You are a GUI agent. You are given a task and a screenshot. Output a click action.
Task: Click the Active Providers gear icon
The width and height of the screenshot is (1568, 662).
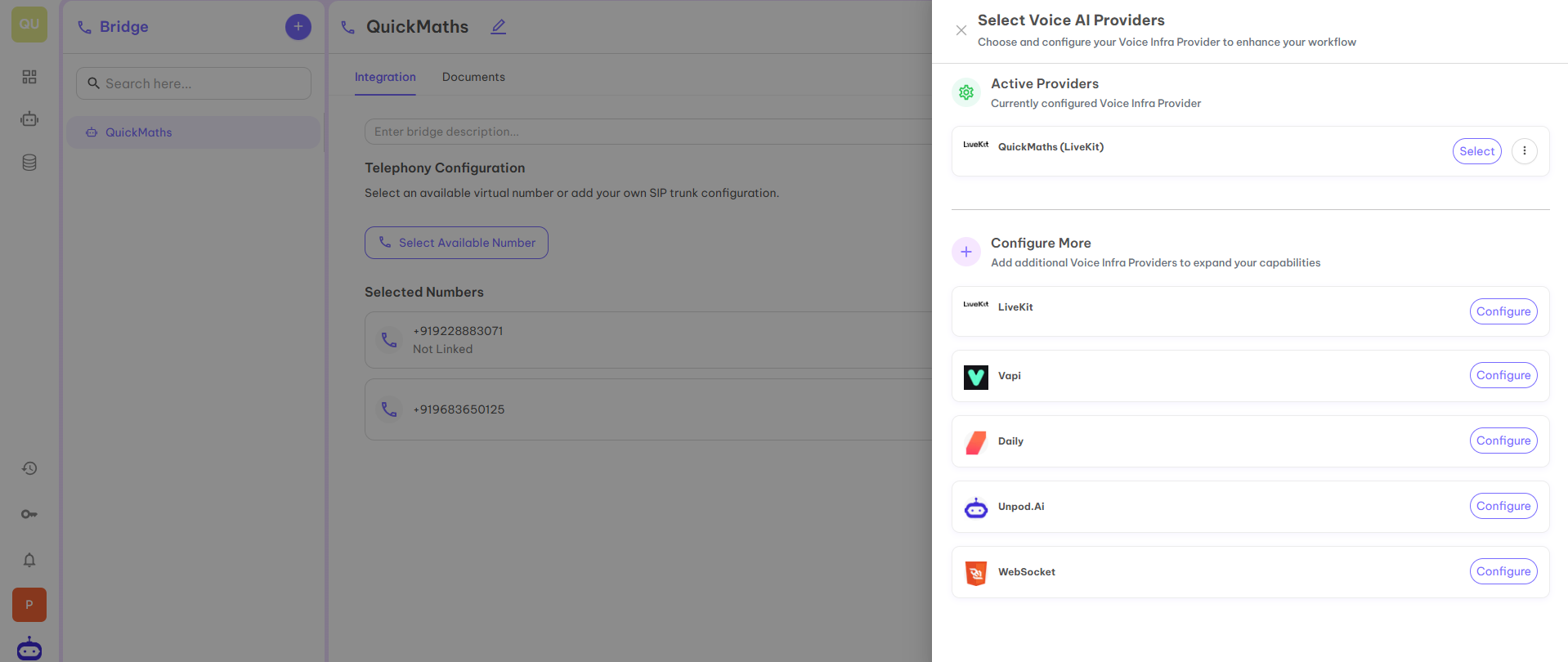click(x=966, y=92)
